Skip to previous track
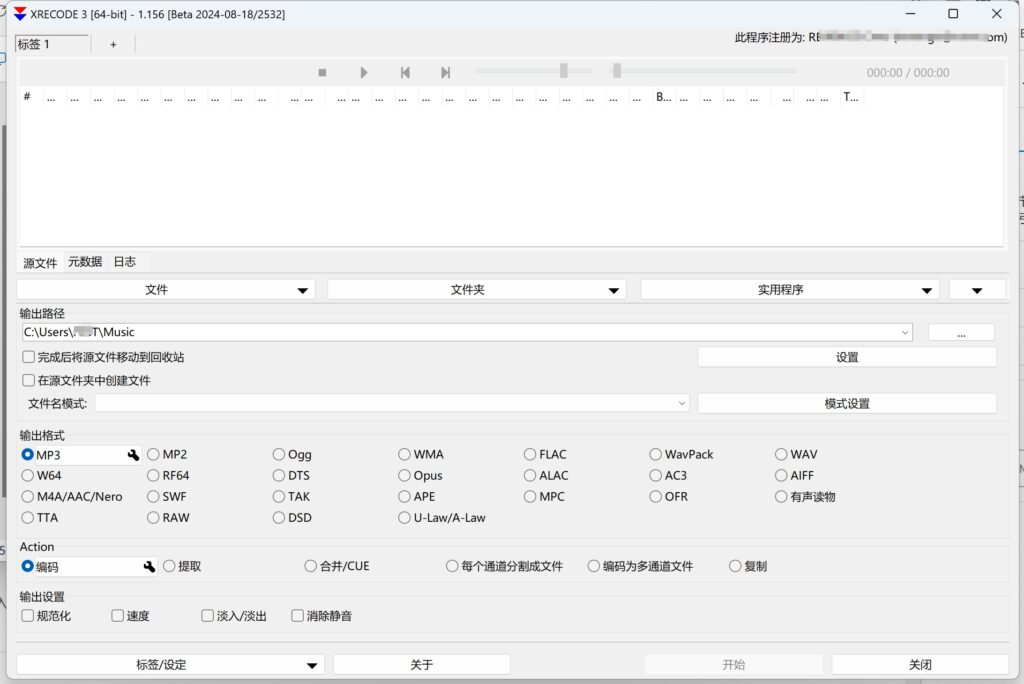Viewport: 1024px width, 684px height. point(405,73)
